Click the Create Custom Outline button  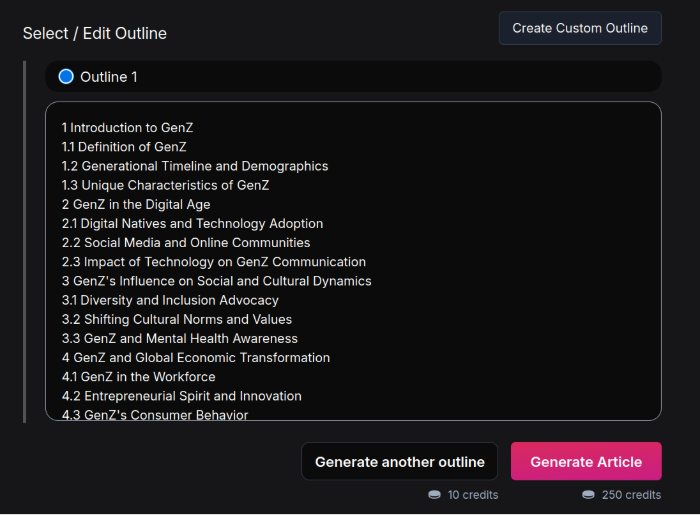(x=580, y=28)
